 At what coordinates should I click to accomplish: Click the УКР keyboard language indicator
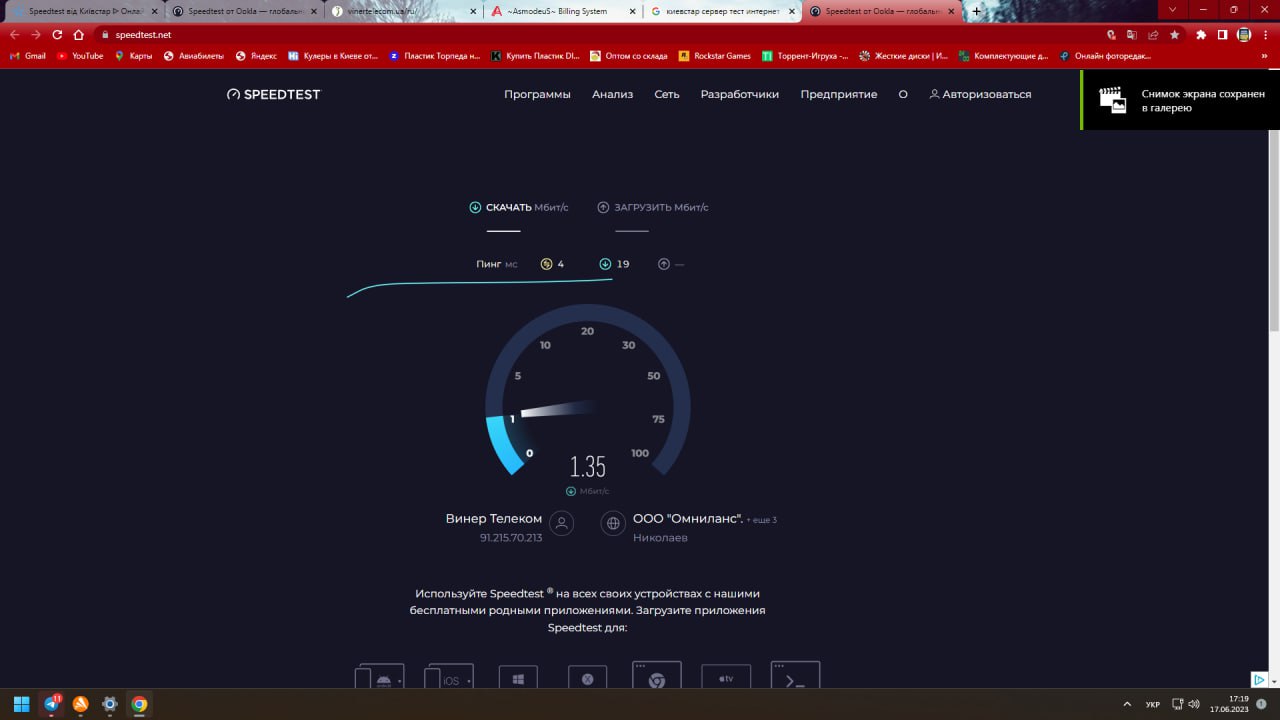[x=1153, y=704]
